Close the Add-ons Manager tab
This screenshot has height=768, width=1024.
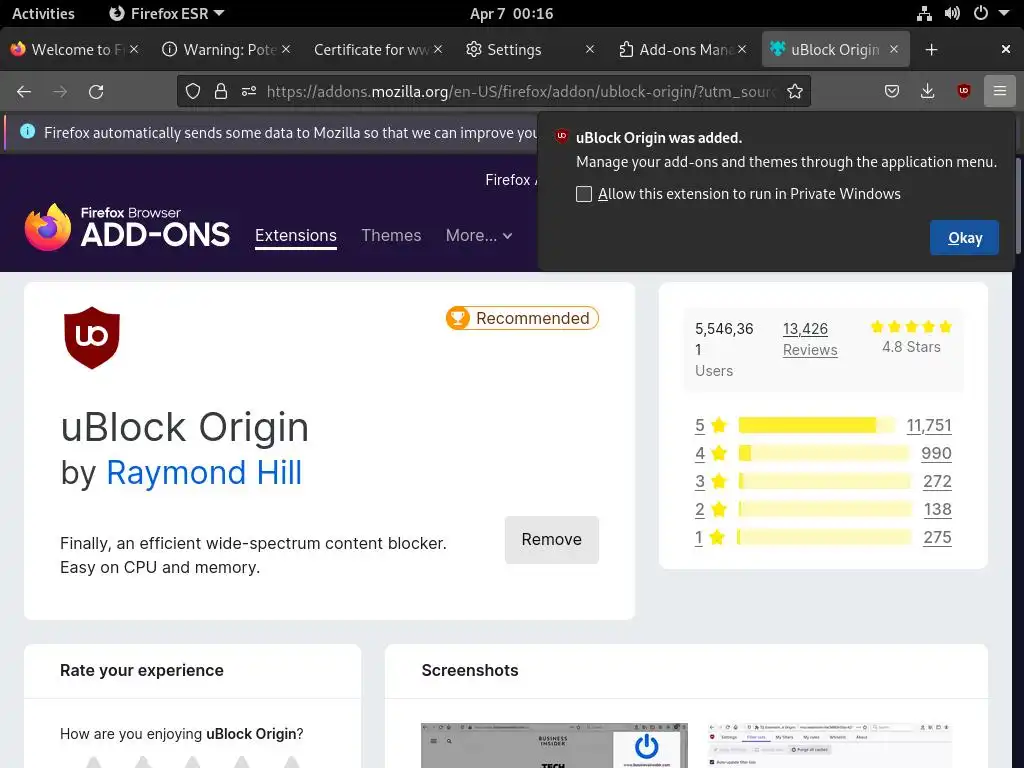[742, 49]
